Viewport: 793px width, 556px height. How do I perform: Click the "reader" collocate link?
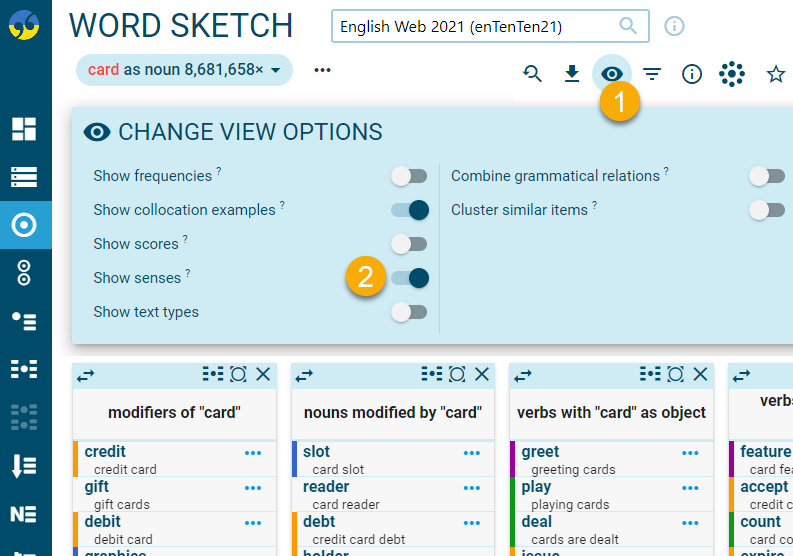(x=326, y=487)
